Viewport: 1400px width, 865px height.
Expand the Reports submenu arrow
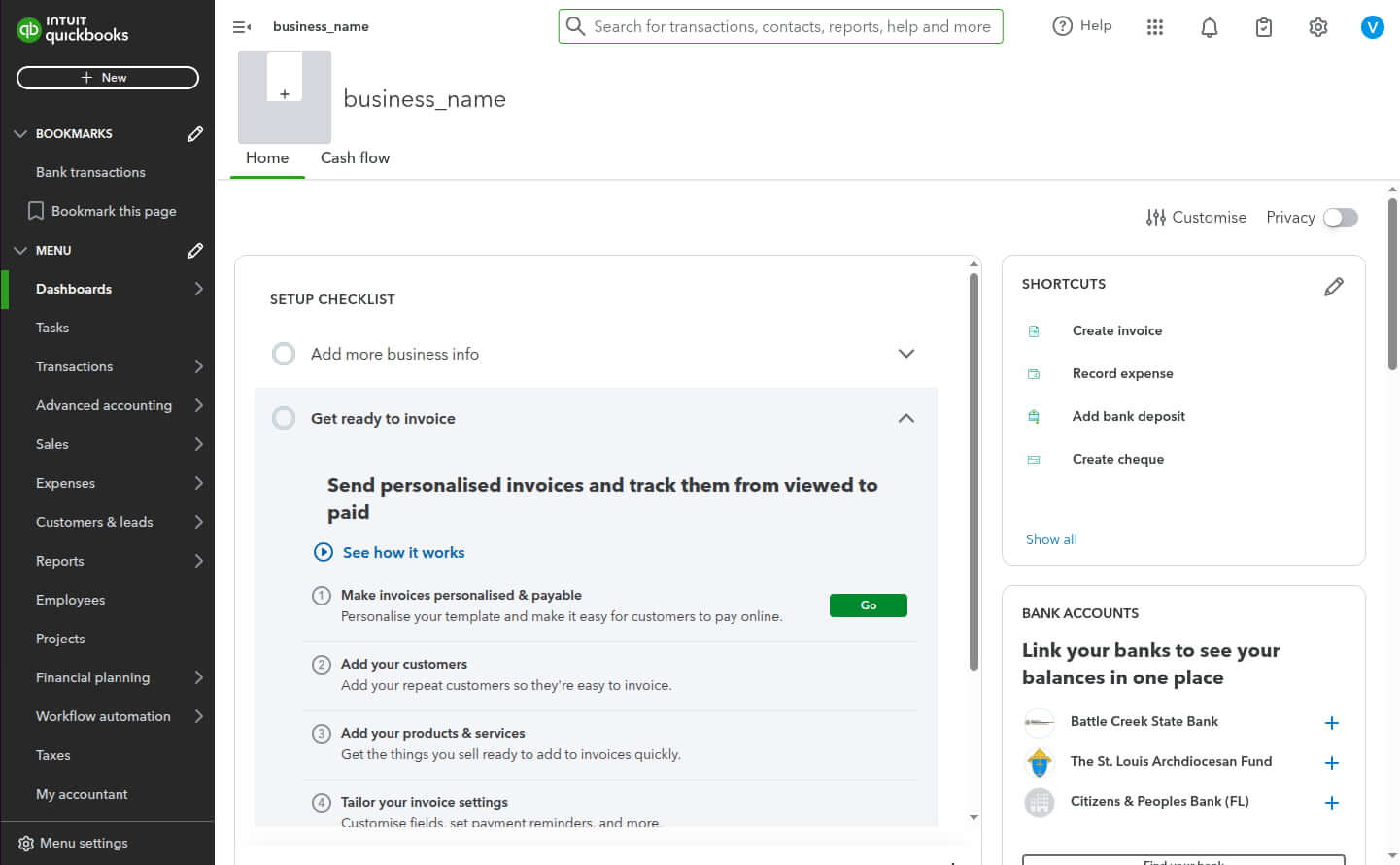click(199, 561)
